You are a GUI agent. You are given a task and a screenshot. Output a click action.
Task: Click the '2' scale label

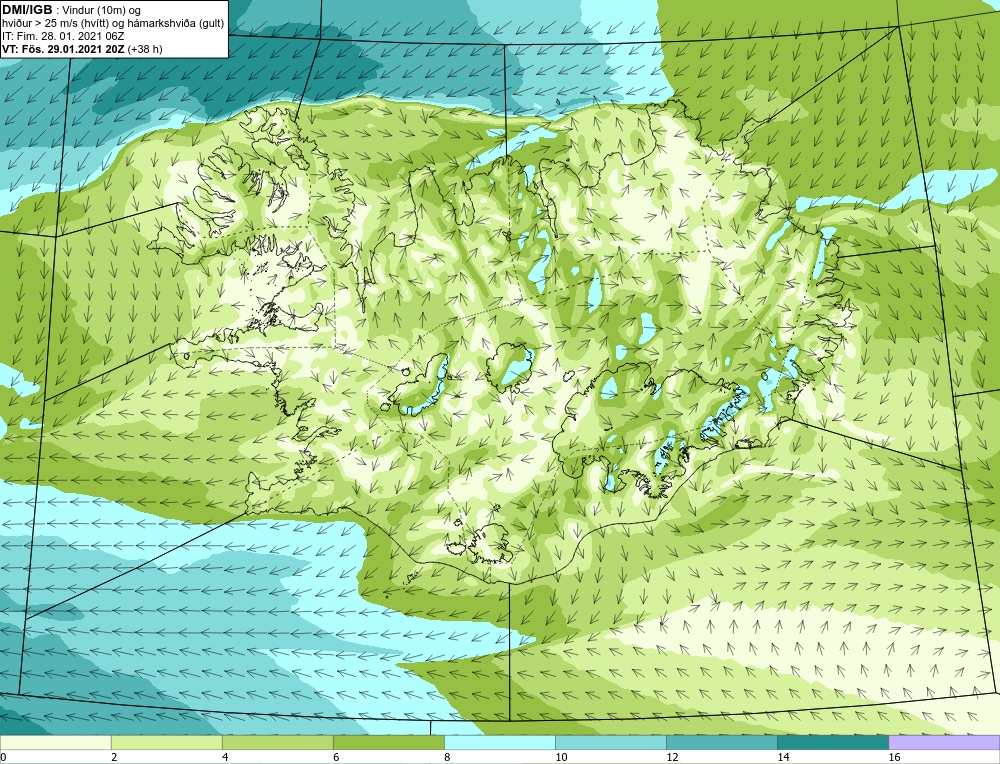(x=114, y=757)
